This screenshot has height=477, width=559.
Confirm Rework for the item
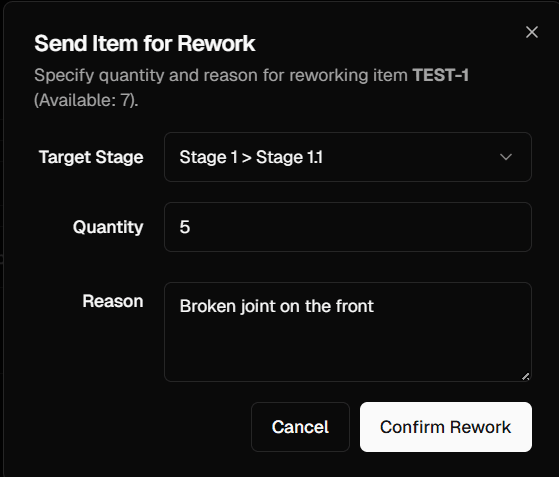446,427
